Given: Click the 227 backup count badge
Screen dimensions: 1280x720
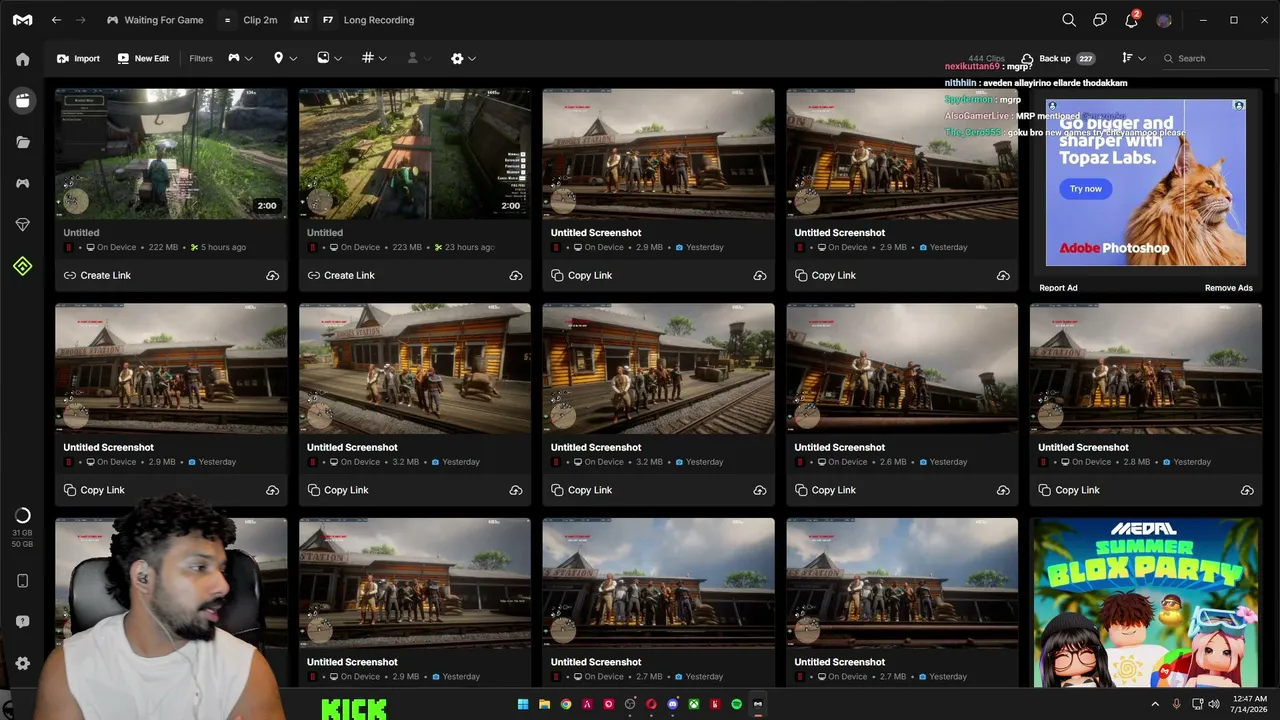Looking at the screenshot, I should [1086, 58].
